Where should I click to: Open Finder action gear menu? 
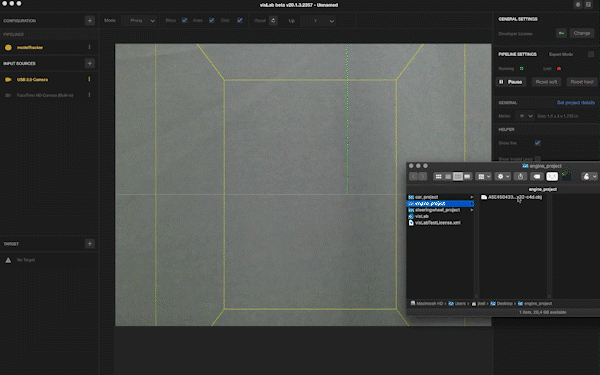tap(503, 176)
